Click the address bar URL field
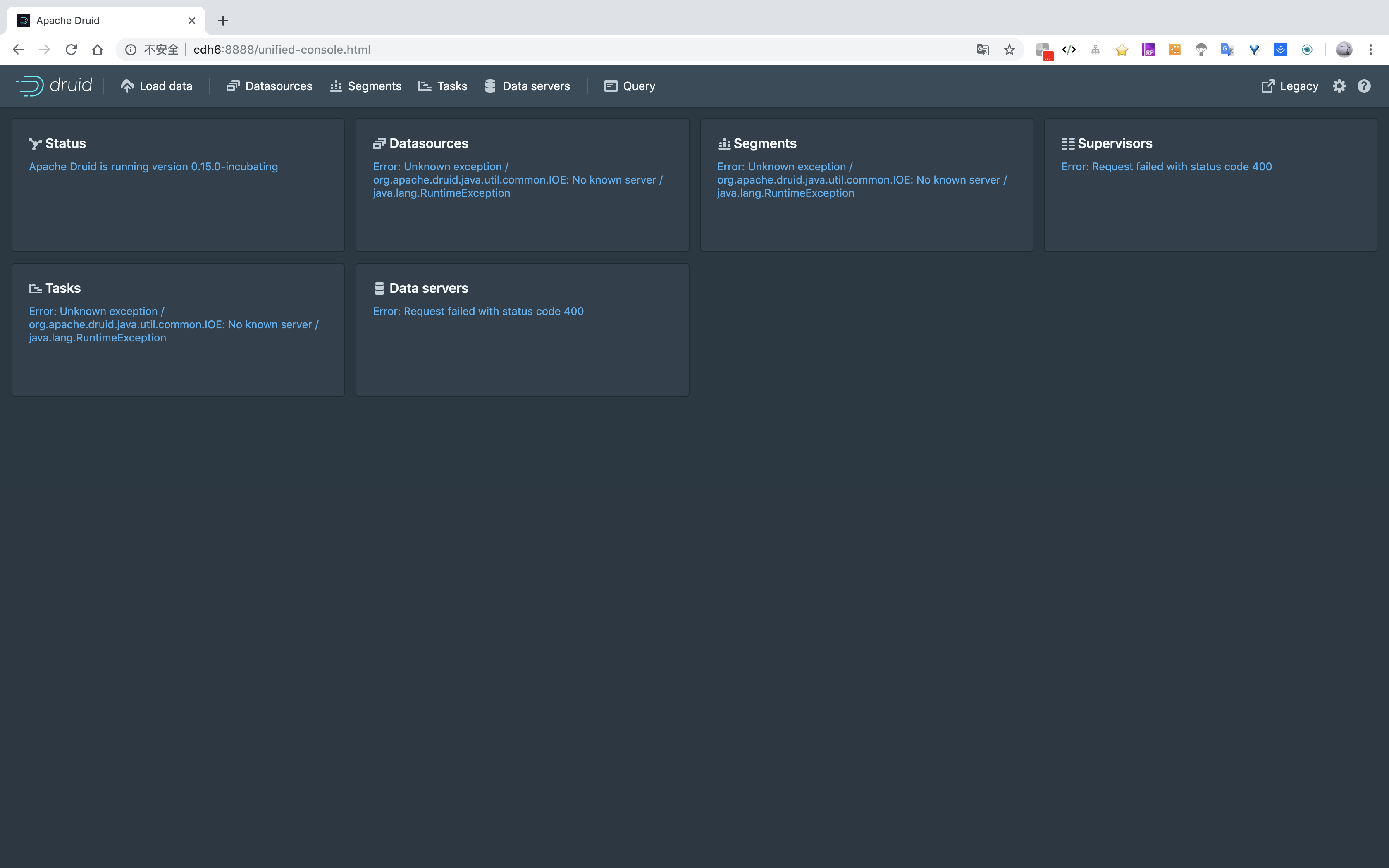1389x868 pixels. 517,50
